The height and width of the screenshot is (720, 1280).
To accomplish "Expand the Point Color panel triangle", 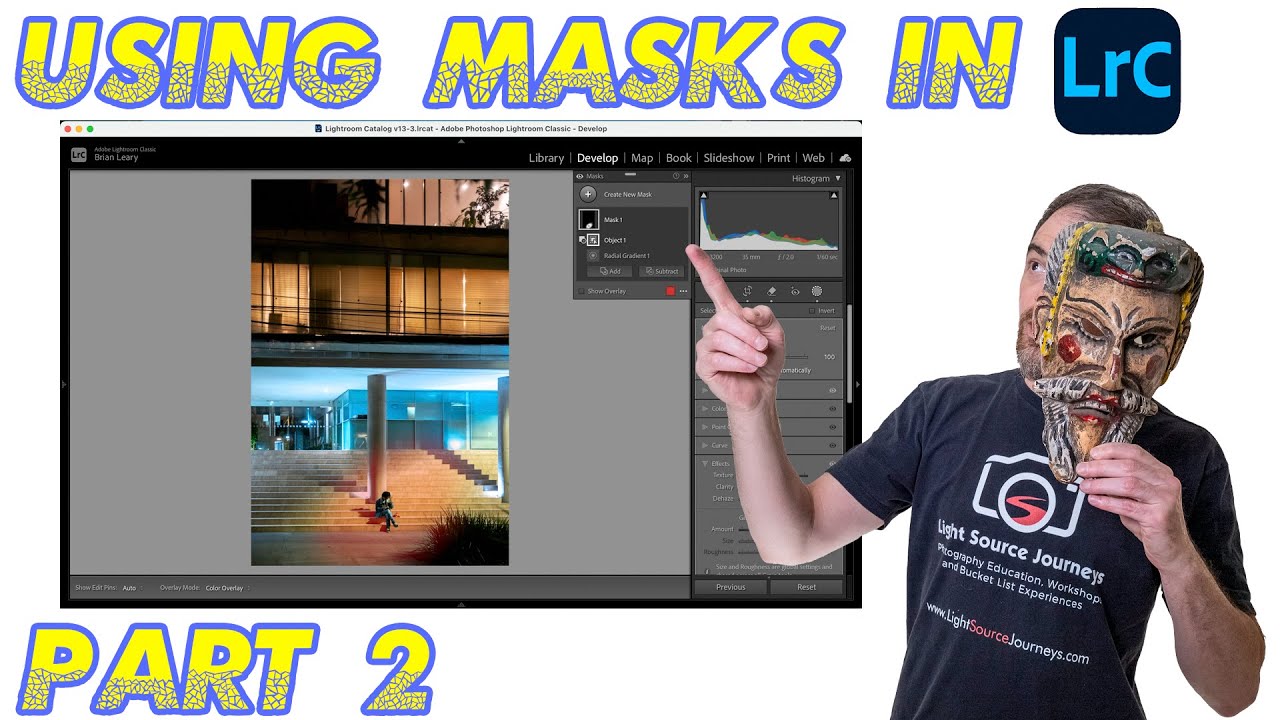I will point(705,427).
